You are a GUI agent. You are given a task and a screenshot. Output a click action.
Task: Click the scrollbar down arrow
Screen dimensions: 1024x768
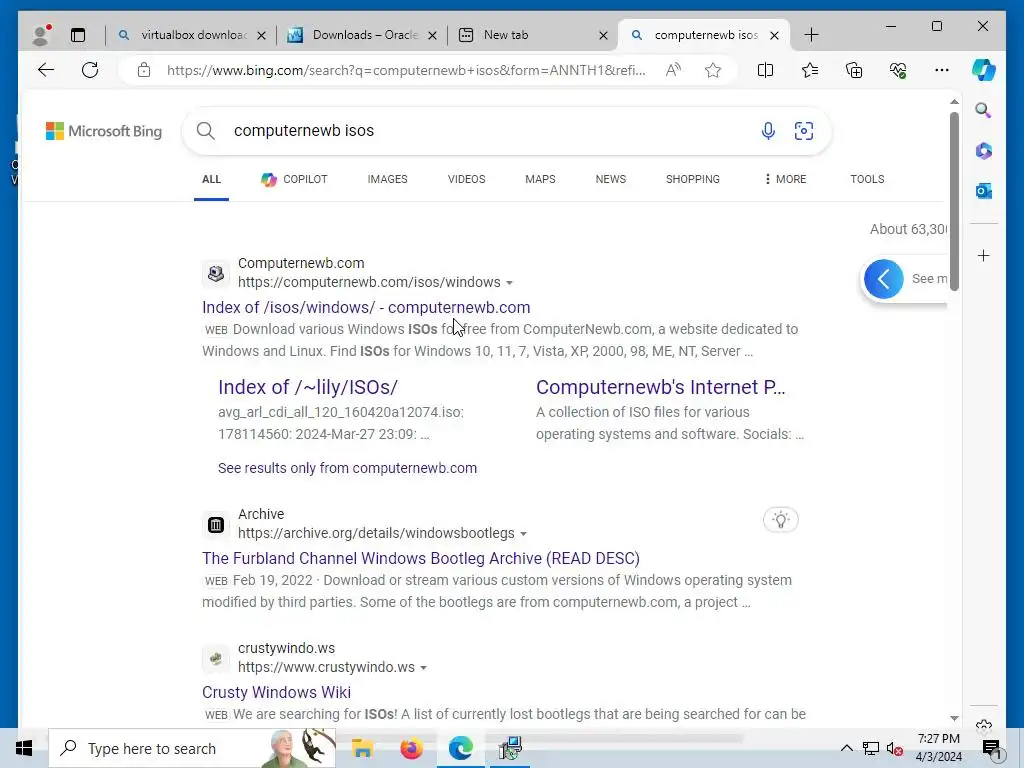pos(954,718)
